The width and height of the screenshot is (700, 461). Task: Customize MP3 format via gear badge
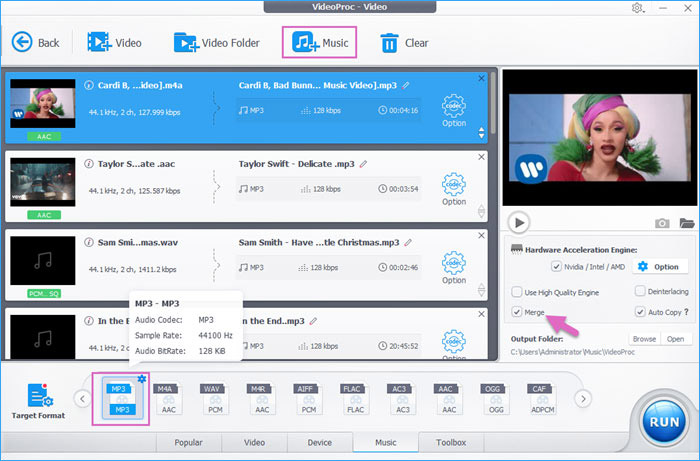pyautogui.click(x=142, y=379)
